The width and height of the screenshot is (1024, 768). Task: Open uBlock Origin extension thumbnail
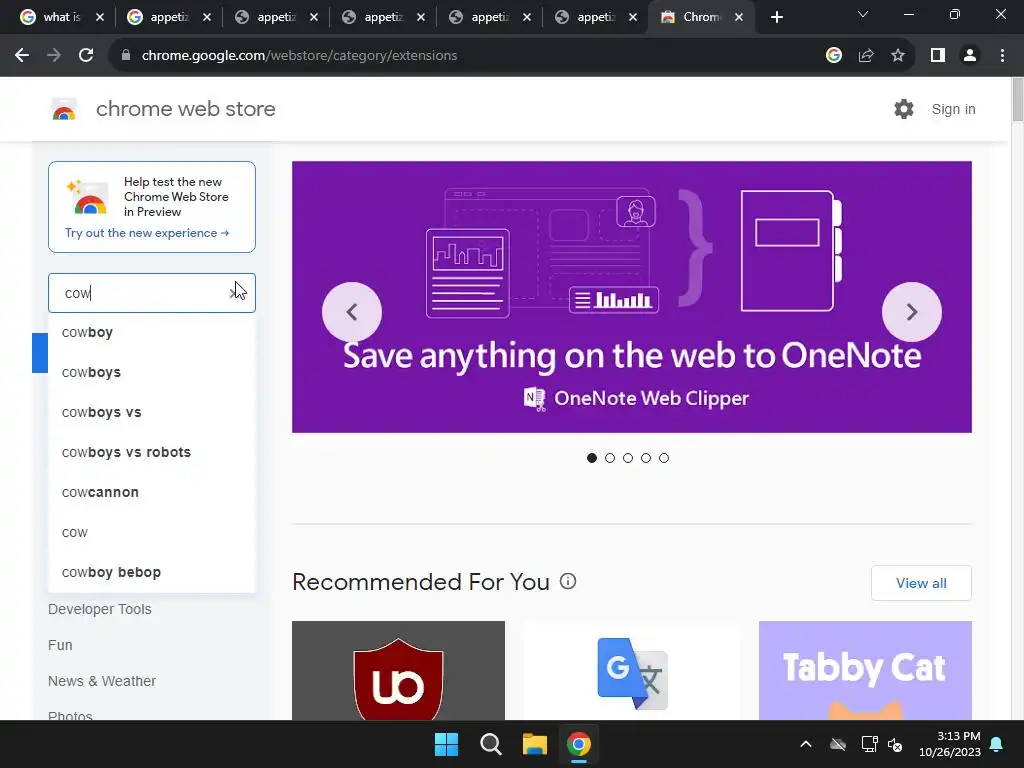tap(398, 671)
